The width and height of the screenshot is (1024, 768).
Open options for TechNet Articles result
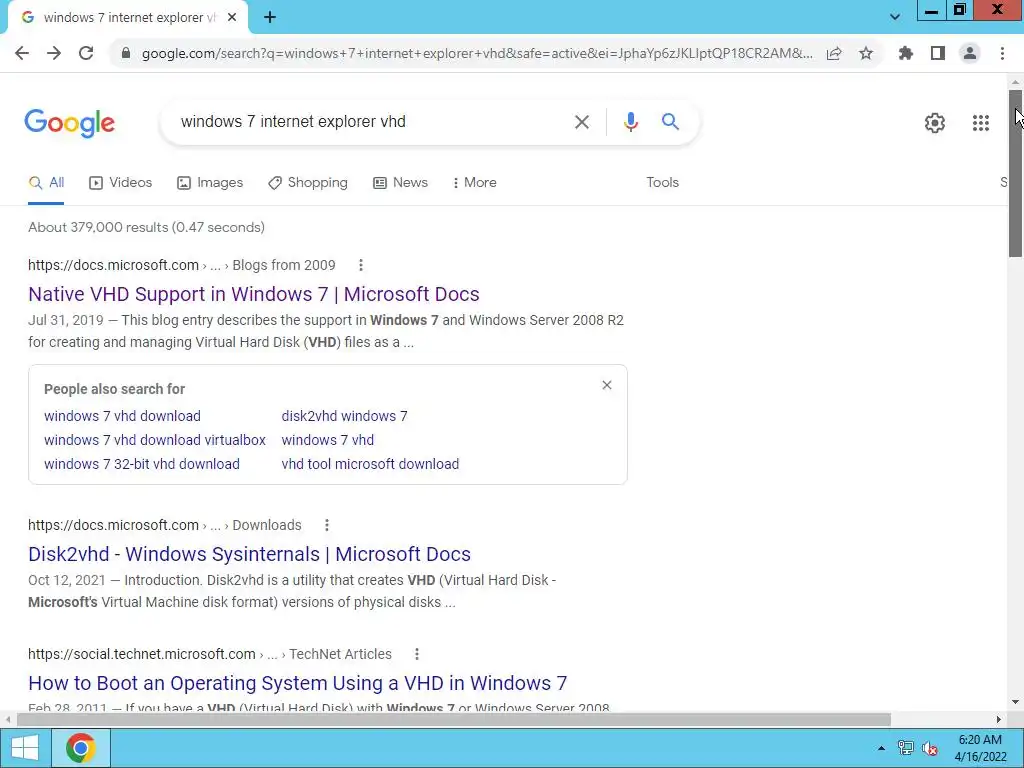pos(417,654)
